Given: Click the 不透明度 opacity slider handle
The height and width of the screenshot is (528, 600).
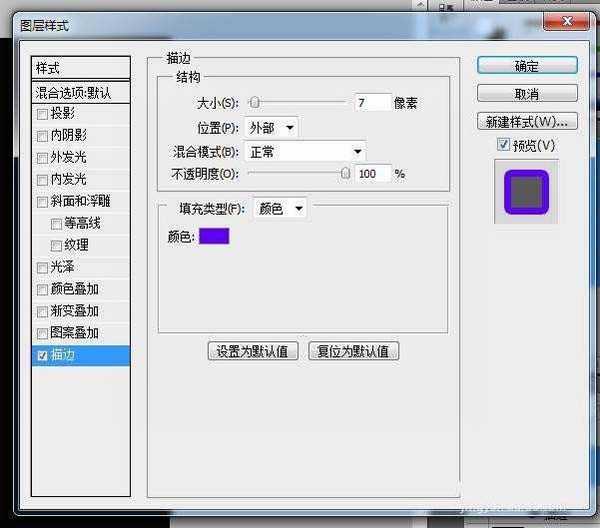Looking at the screenshot, I should (x=345, y=173).
